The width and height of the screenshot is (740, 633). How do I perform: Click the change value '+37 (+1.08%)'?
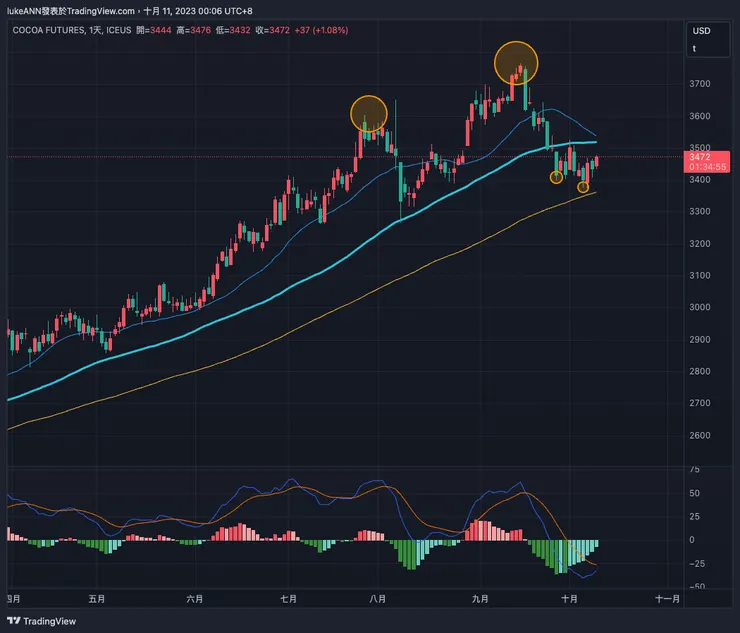click(x=321, y=30)
